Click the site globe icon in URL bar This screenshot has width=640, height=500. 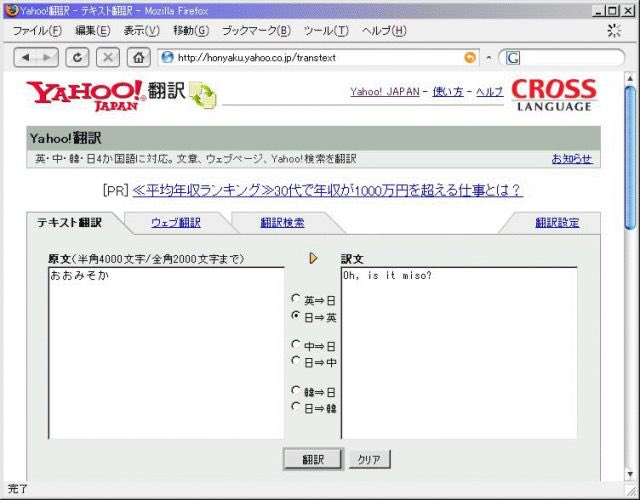click(x=167, y=58)
